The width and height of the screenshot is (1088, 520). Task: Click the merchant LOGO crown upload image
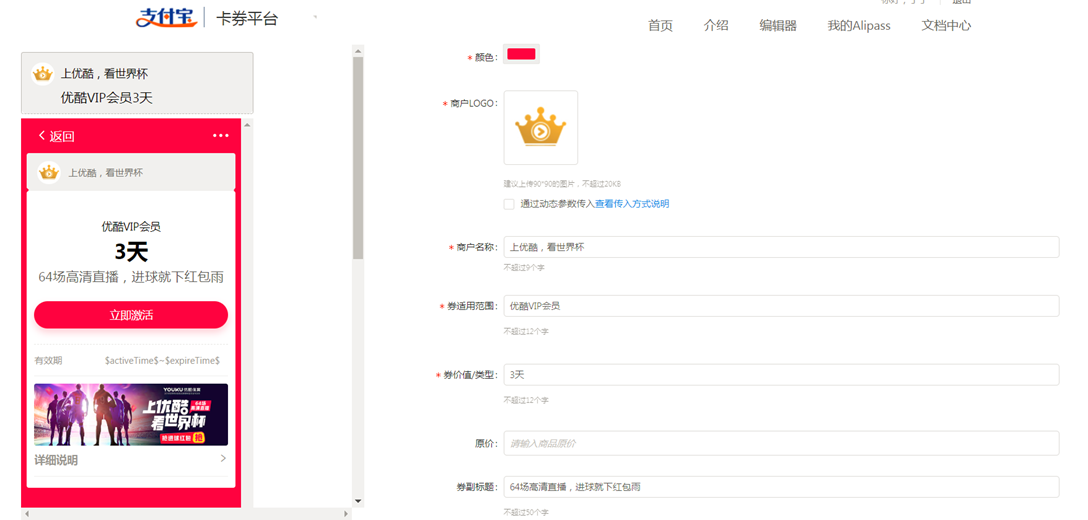point(541,127)
